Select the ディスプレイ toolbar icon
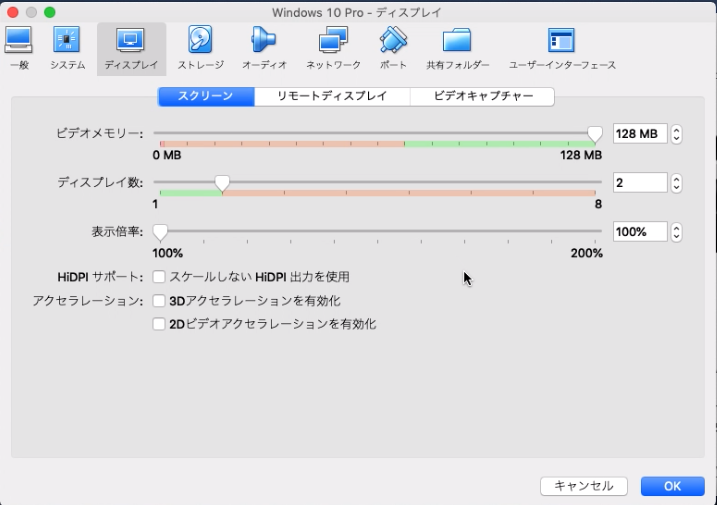 (x=131, y=48)
